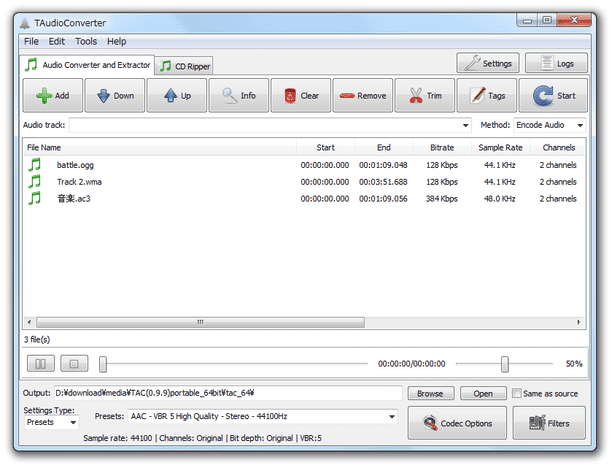Click the Output path input field

click(x=228, y=393)
